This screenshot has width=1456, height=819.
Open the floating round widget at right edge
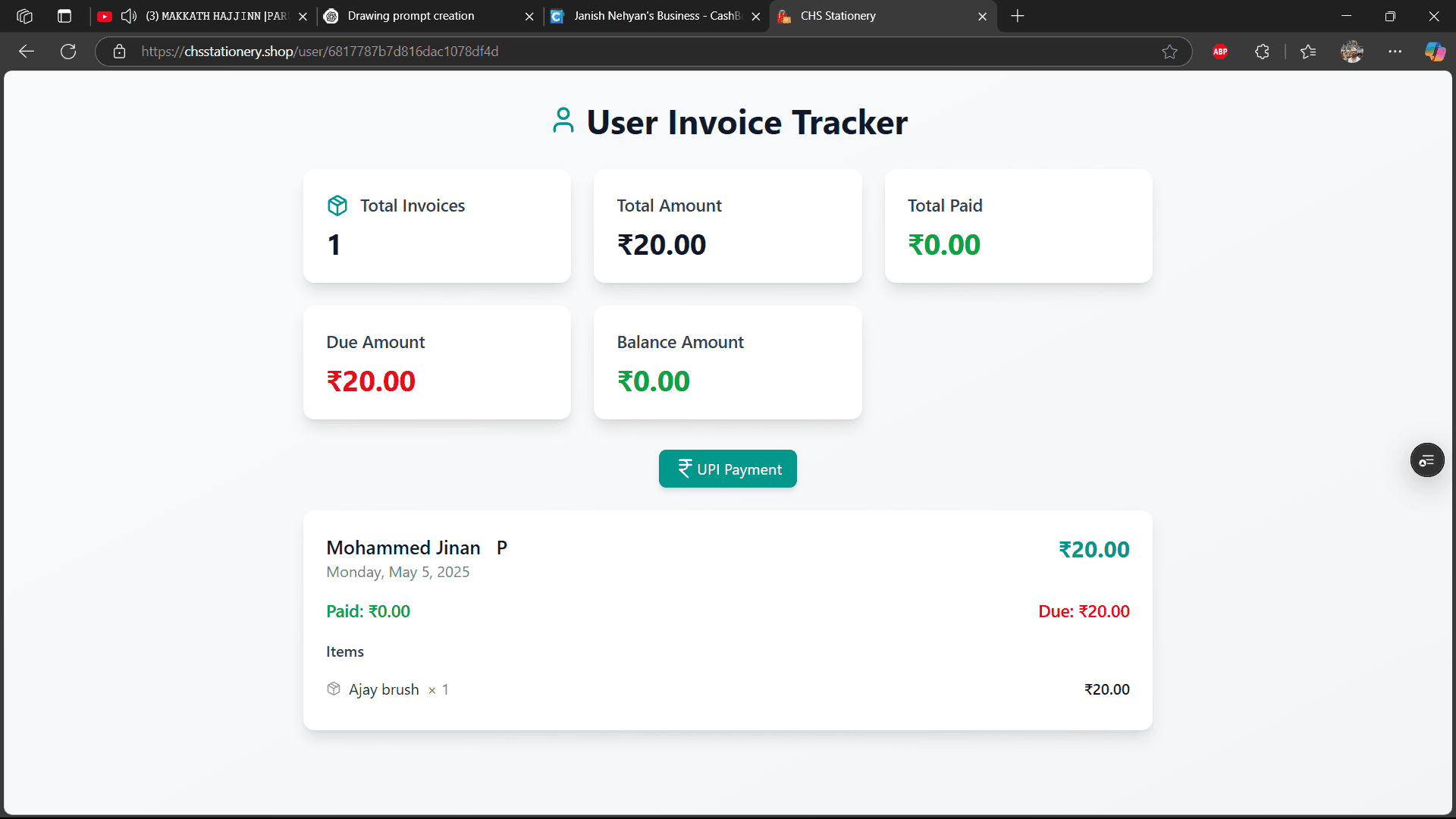1426,460
